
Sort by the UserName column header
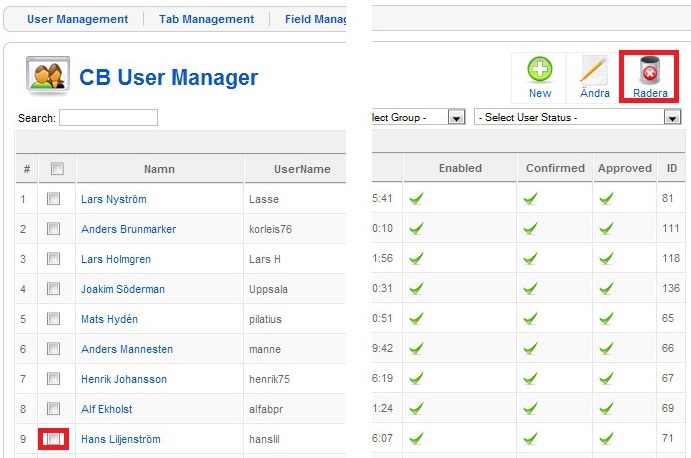[x=302, y=169]
